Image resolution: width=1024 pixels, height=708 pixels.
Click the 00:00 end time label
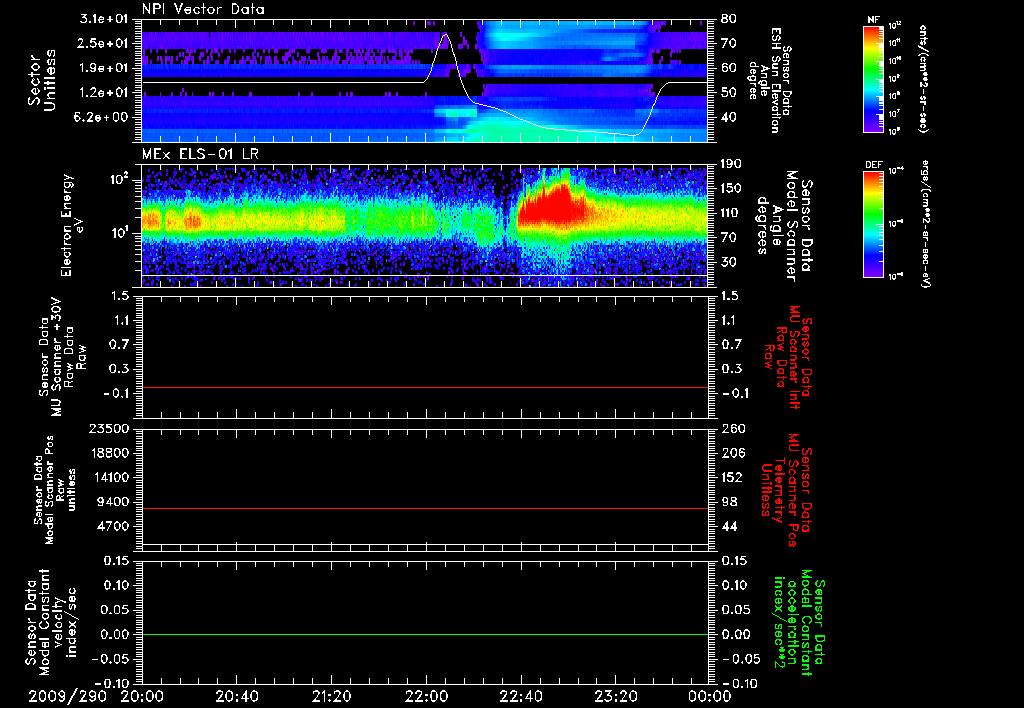tap(710, 697)
